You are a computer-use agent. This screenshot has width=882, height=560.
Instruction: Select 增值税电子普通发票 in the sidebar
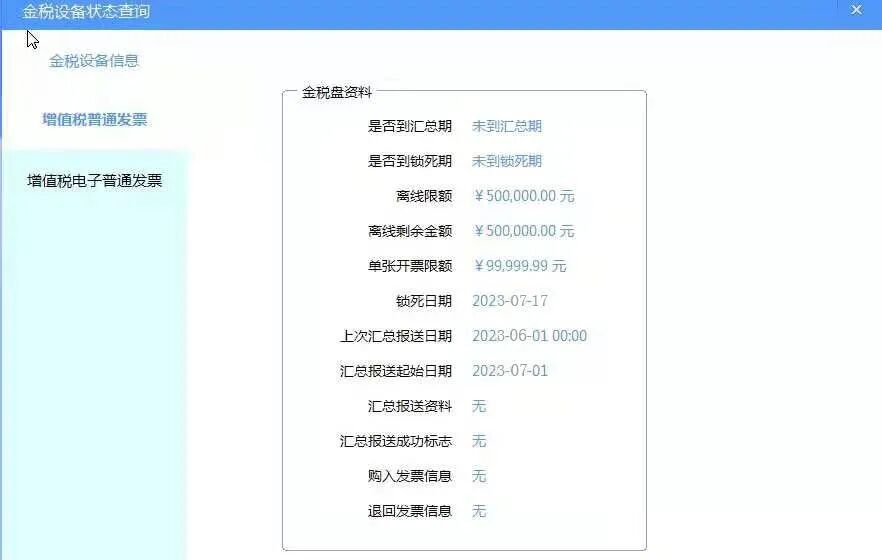point(94,180)
